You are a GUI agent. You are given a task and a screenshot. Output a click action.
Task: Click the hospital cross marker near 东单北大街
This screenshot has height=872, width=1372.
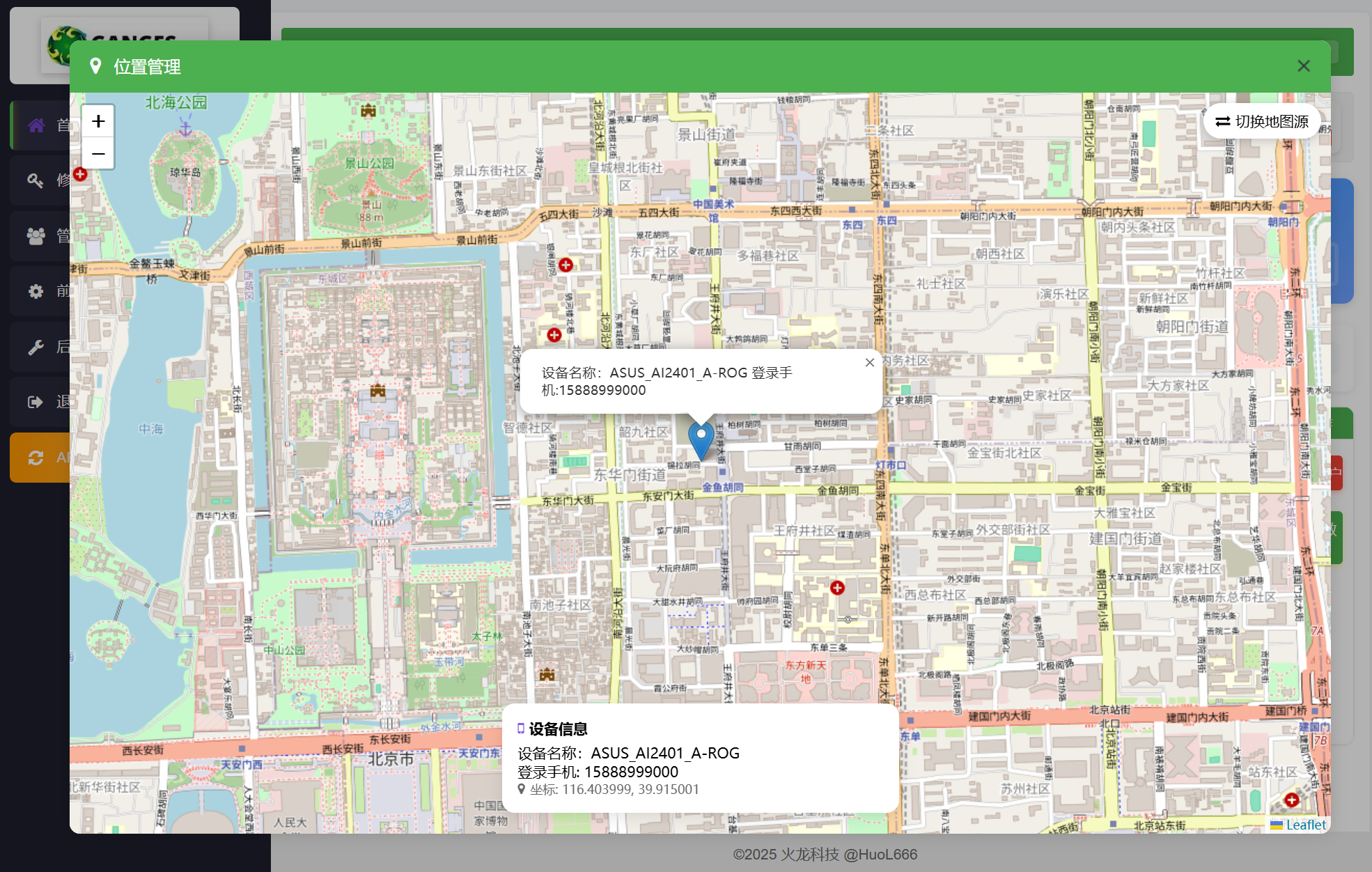pyautogui.click(x=837, y=588)
